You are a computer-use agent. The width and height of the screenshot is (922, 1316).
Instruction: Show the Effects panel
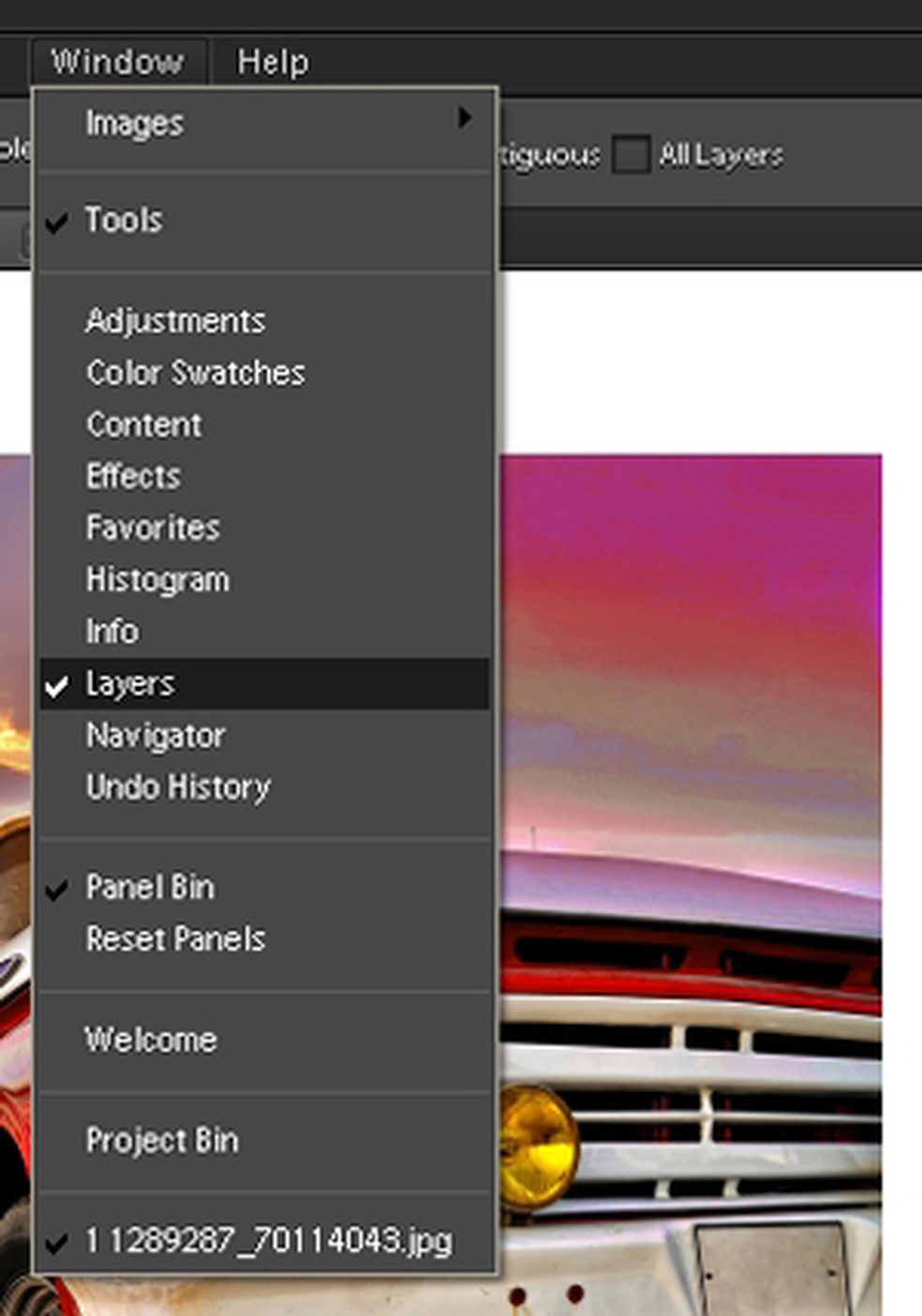point(133,476)
